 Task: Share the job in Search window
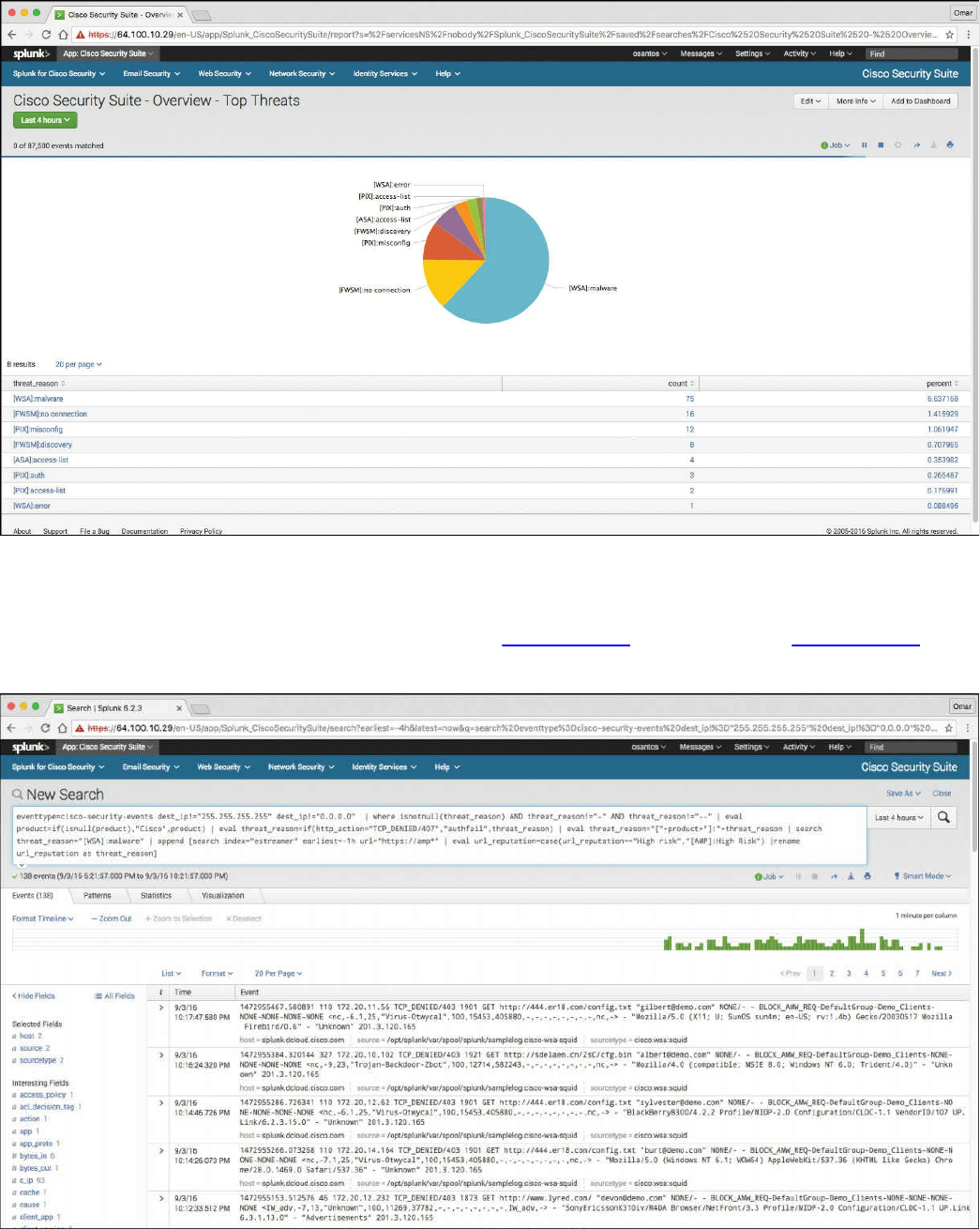coord(833,876)
